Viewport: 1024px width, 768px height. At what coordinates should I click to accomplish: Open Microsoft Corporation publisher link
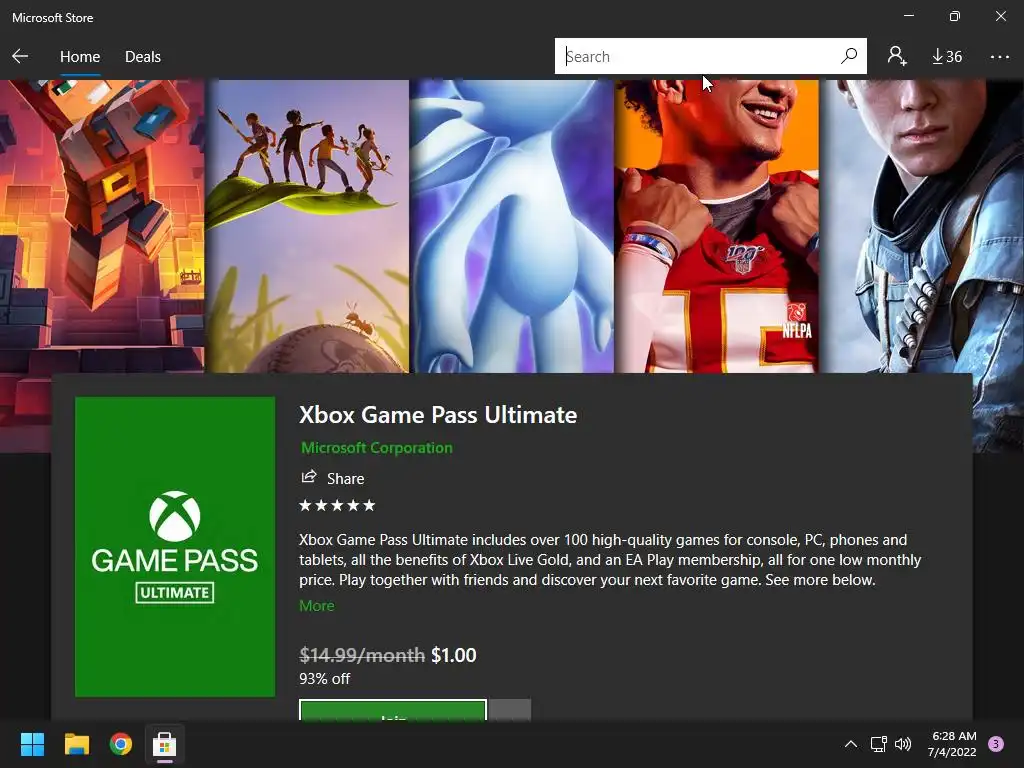coord(377,447)
